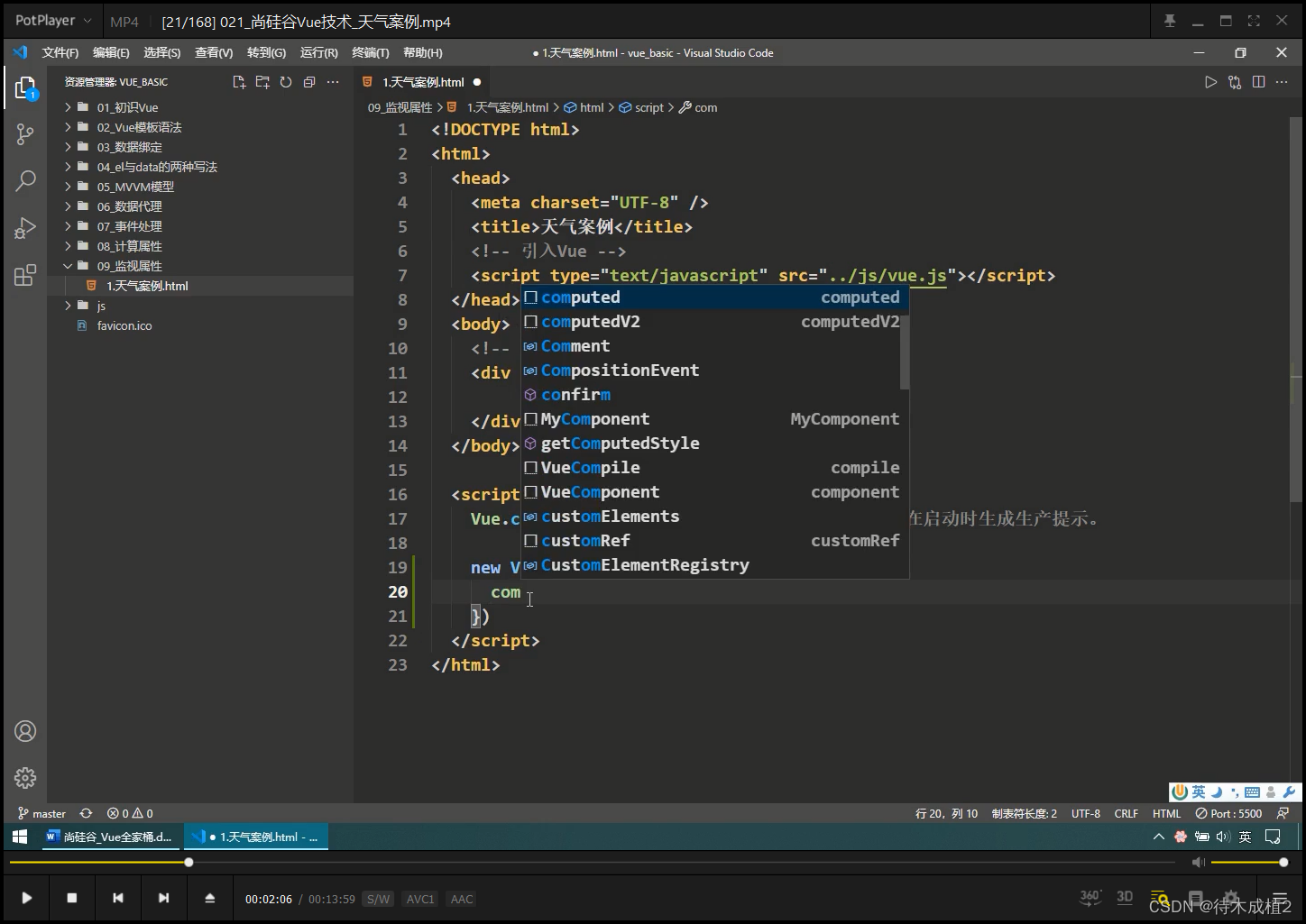Screen dimensions: 1306x924
Task: Pin PotPlayer window on top
Action: point(1170,21)
